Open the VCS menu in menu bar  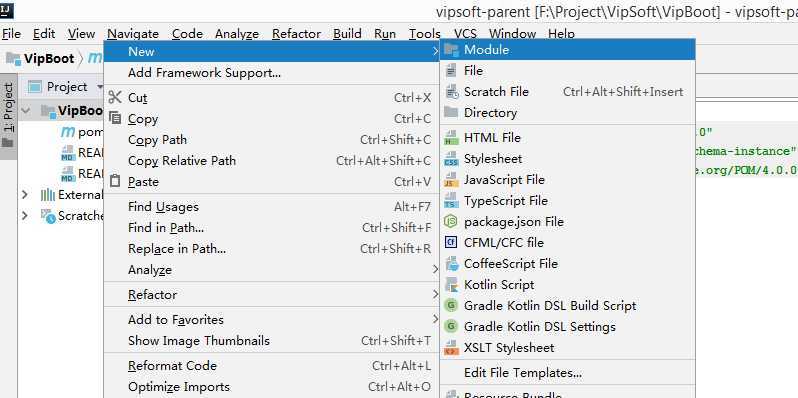tap(465, 34)
